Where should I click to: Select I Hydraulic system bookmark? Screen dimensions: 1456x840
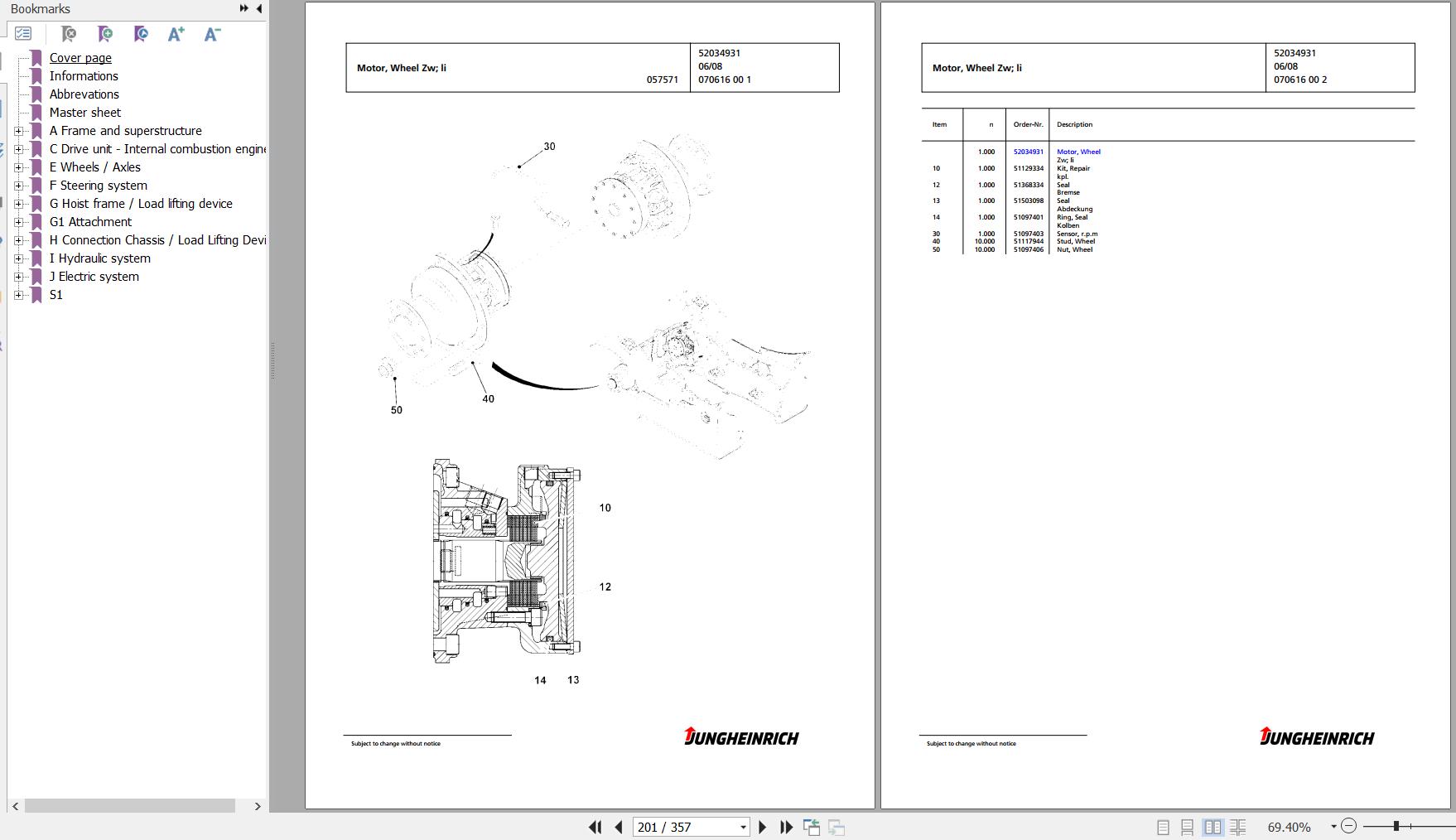click(x=99, y=258)
